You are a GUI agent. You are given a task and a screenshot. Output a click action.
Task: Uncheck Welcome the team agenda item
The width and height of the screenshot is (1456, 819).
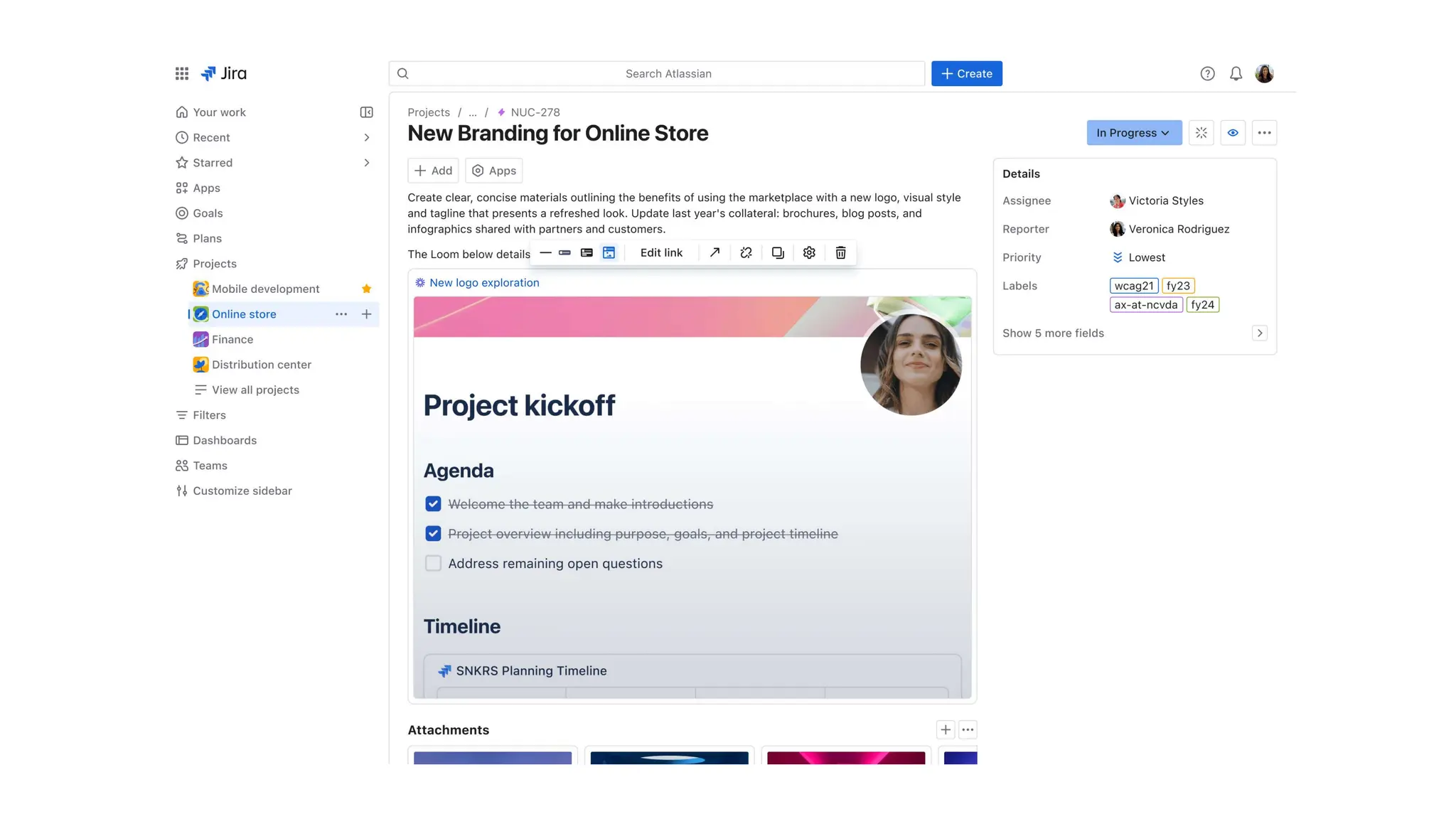pyautogui.click(x=433, y=504)
